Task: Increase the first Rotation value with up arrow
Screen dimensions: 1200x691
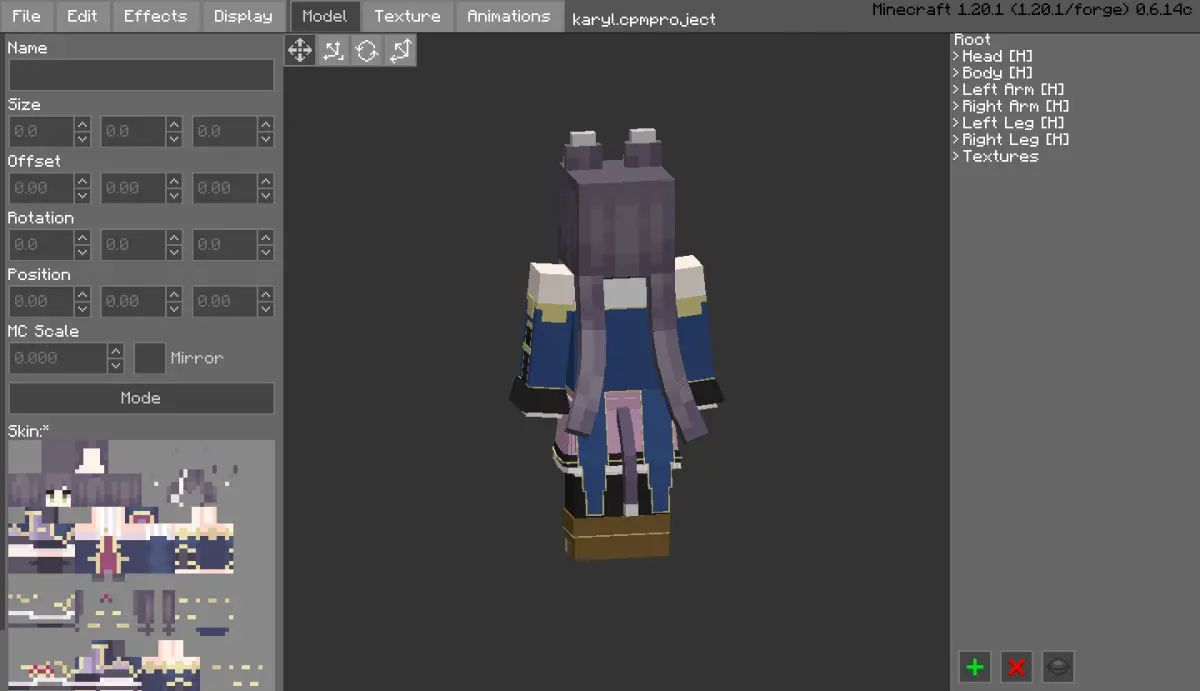Action: [82, 238]
